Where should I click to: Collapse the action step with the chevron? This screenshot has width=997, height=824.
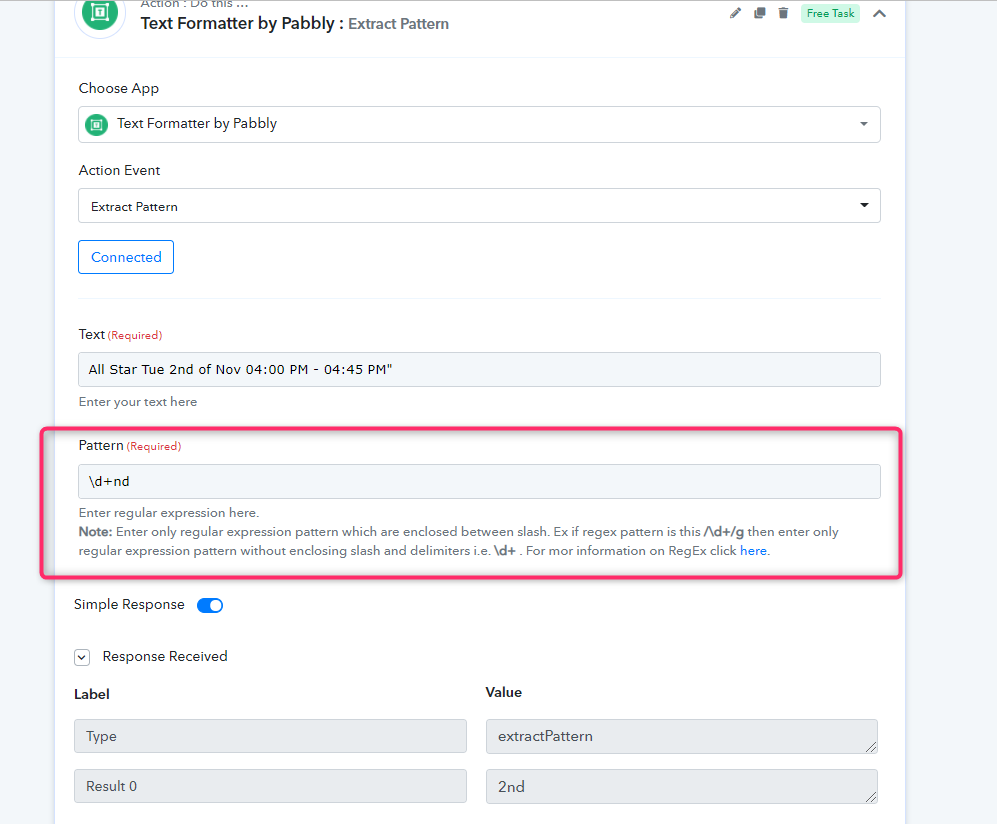click(879, 14)
